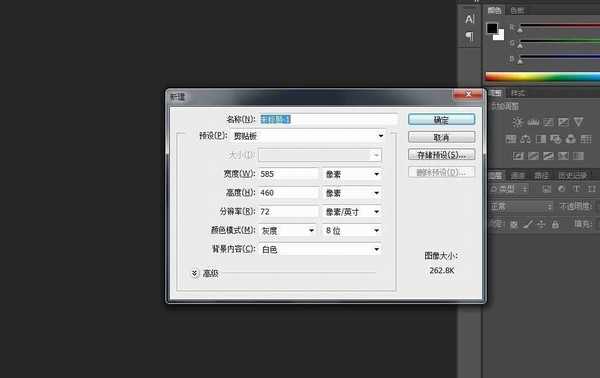Add a Hue/Saturation adjustment icon
Image resolution: width=600 pixels, height=378 pixels.
(510, 139)
